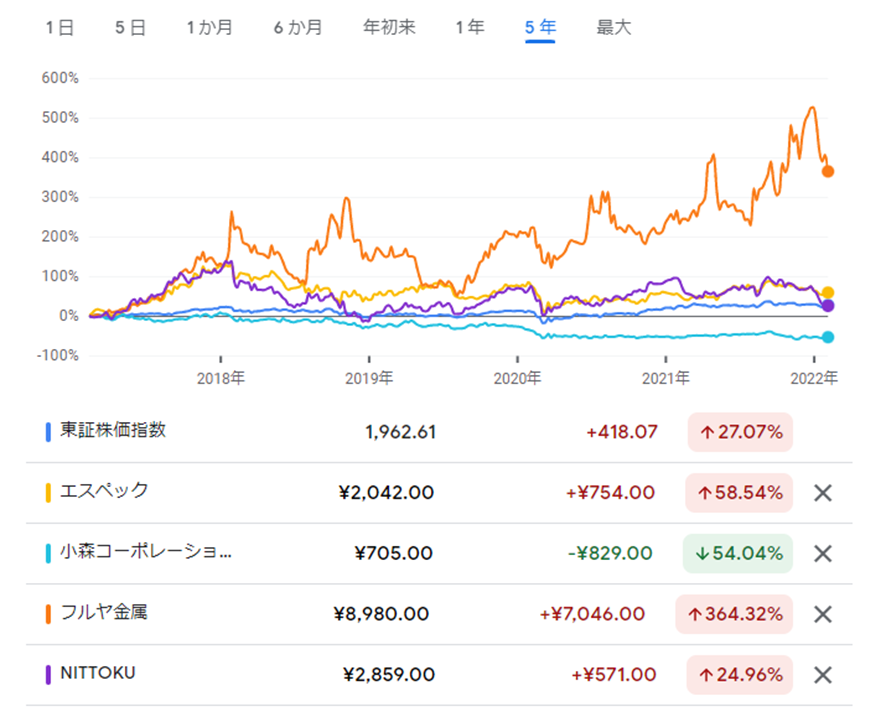Click yellow color bar beside エスペック
Screen dimensions: 886x722
click(48, 493)
